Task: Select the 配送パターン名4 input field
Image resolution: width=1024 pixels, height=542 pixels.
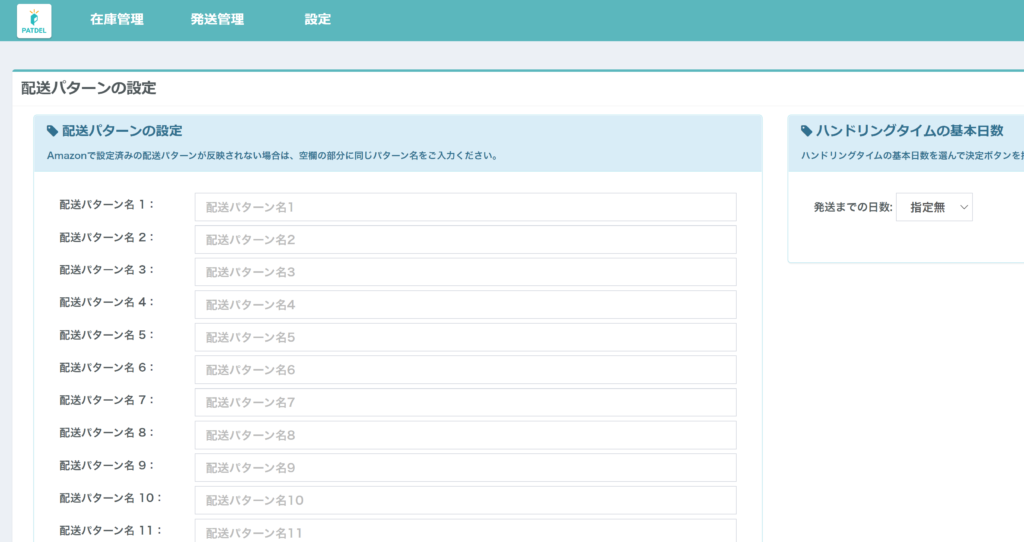Action: point(465,305)
